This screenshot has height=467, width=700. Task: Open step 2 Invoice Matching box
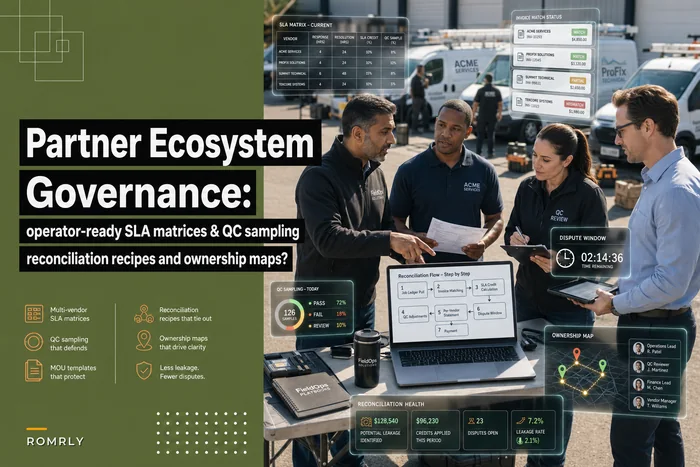(450, 289)
